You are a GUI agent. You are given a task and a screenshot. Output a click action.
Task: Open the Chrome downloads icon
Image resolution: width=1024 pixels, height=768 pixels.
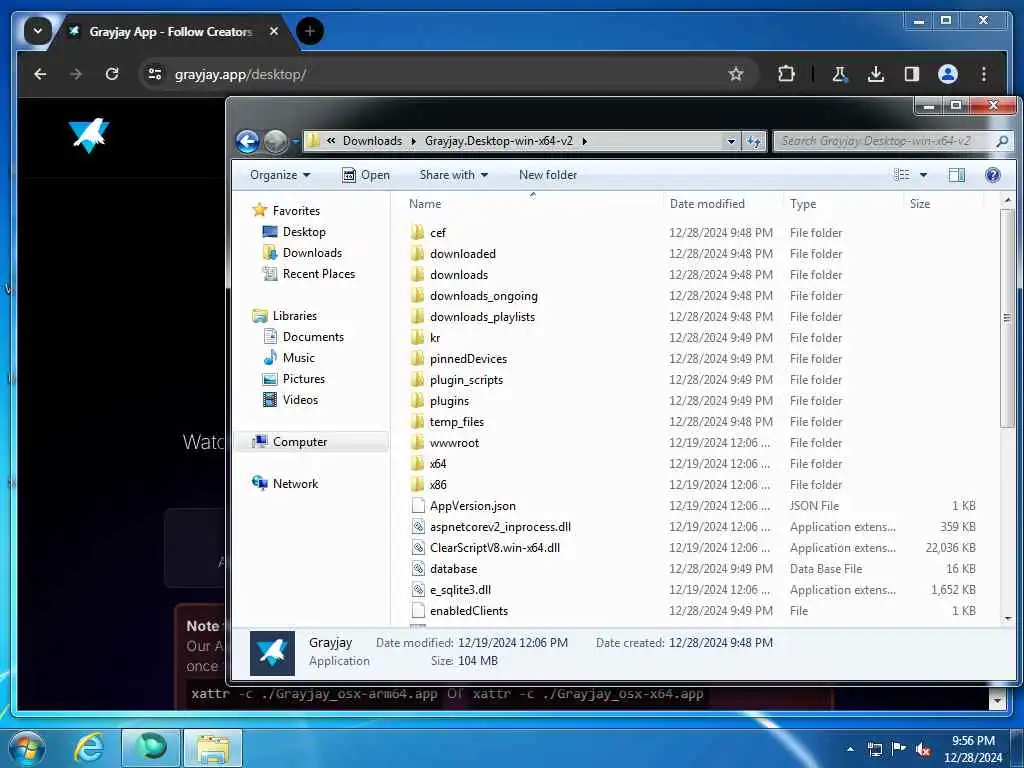(876, 74)
